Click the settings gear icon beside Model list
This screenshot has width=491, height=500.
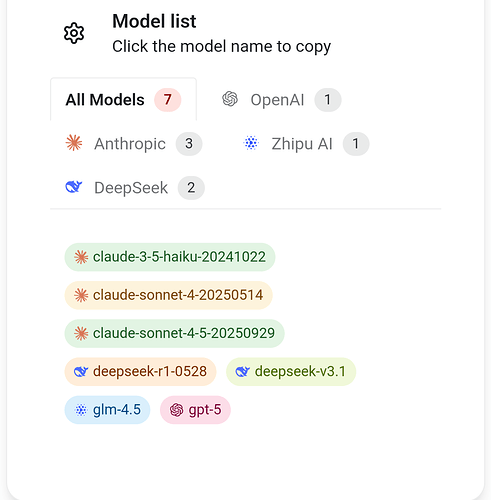(74, 33)
